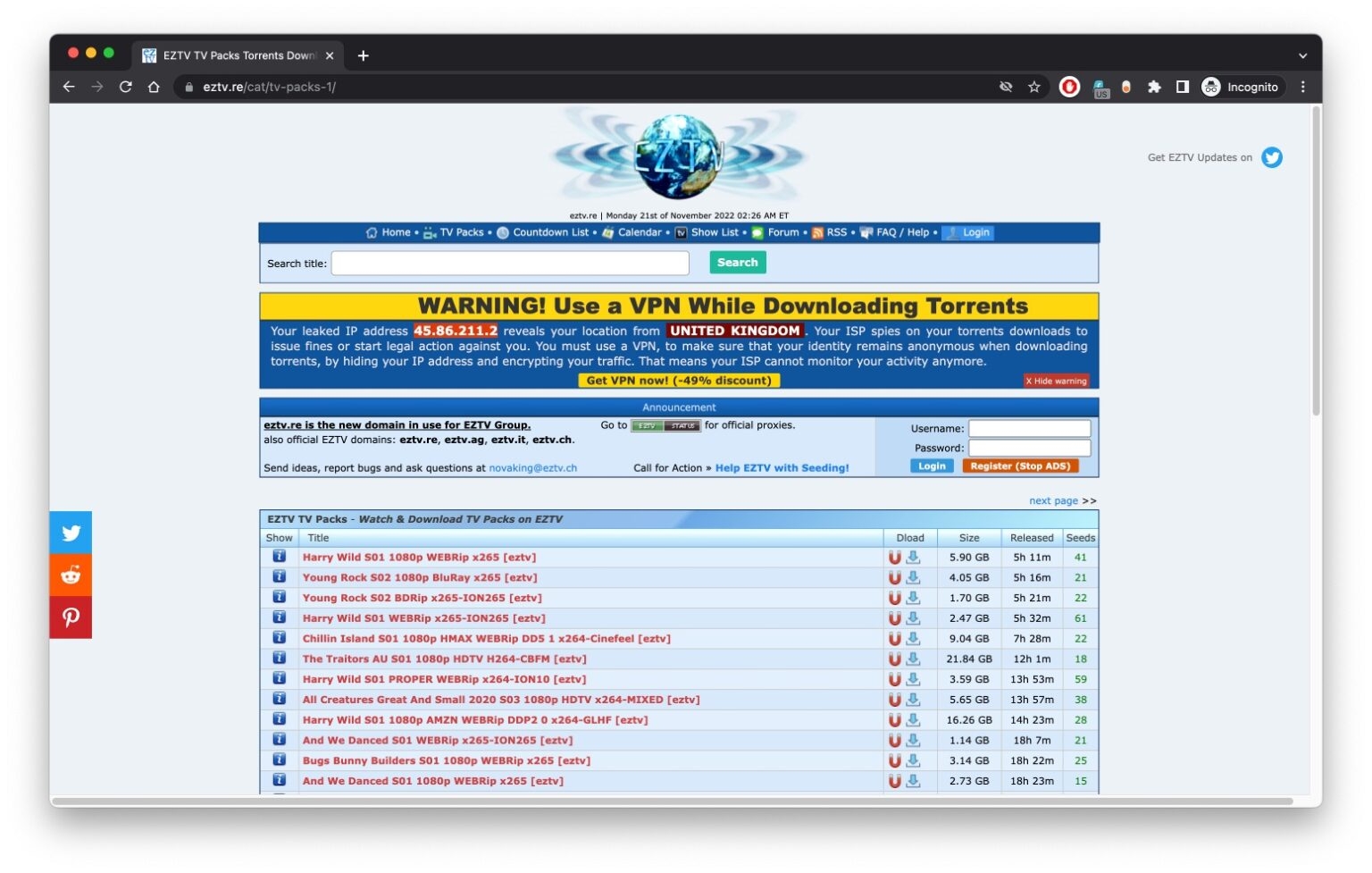Share the page via the Pinterest sidebar icon
Screen dimensions: 1372x873
[71, 617]
